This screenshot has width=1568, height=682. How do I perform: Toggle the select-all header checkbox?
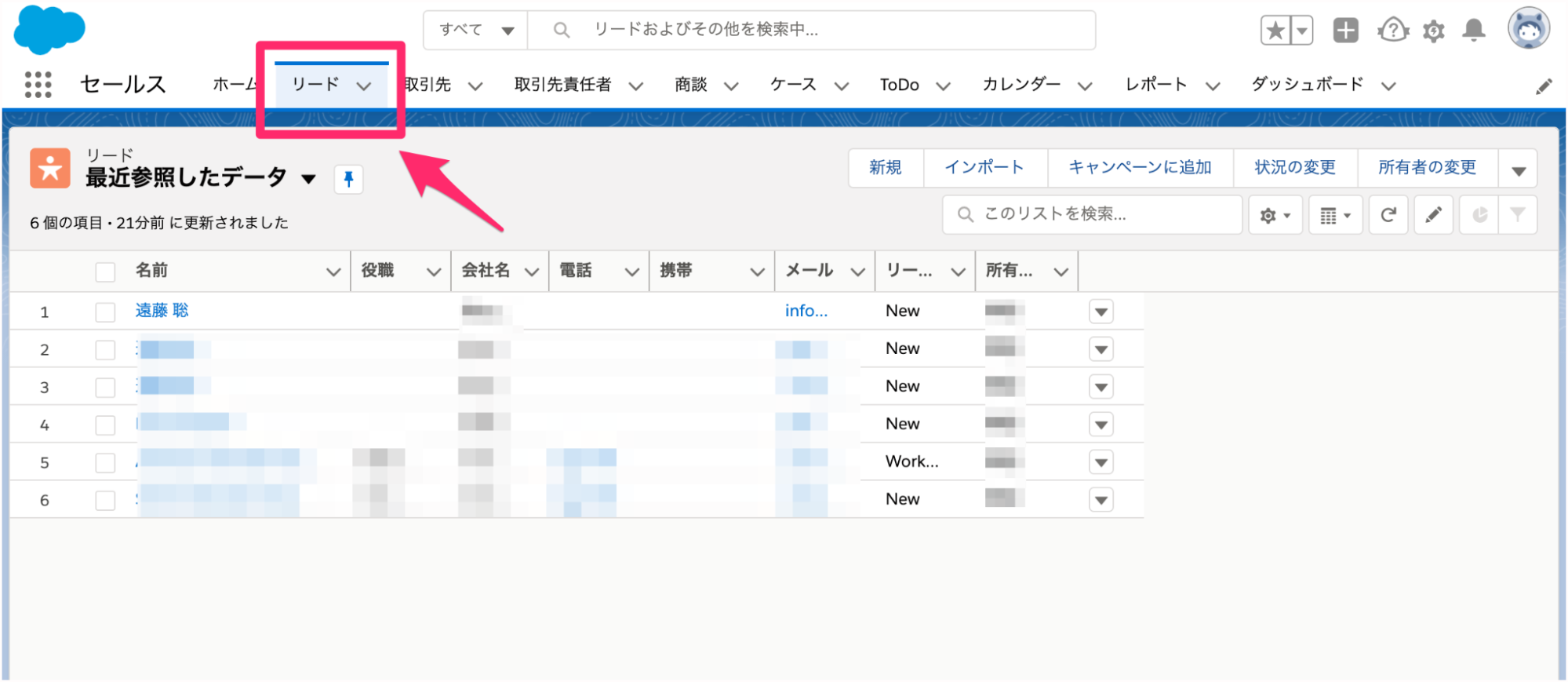(105, 272)
